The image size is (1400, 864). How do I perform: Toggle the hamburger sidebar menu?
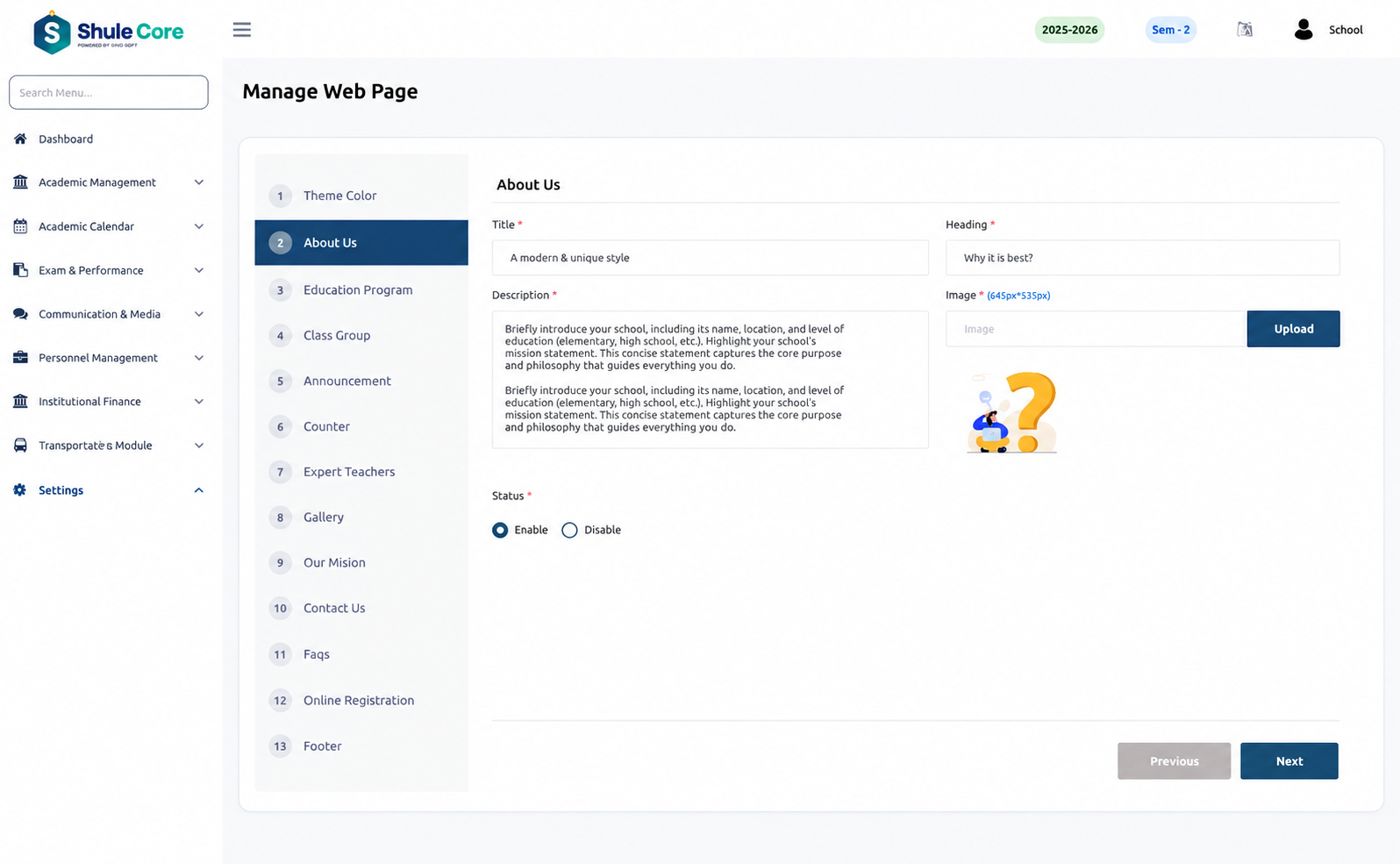(x=242, y=30)
